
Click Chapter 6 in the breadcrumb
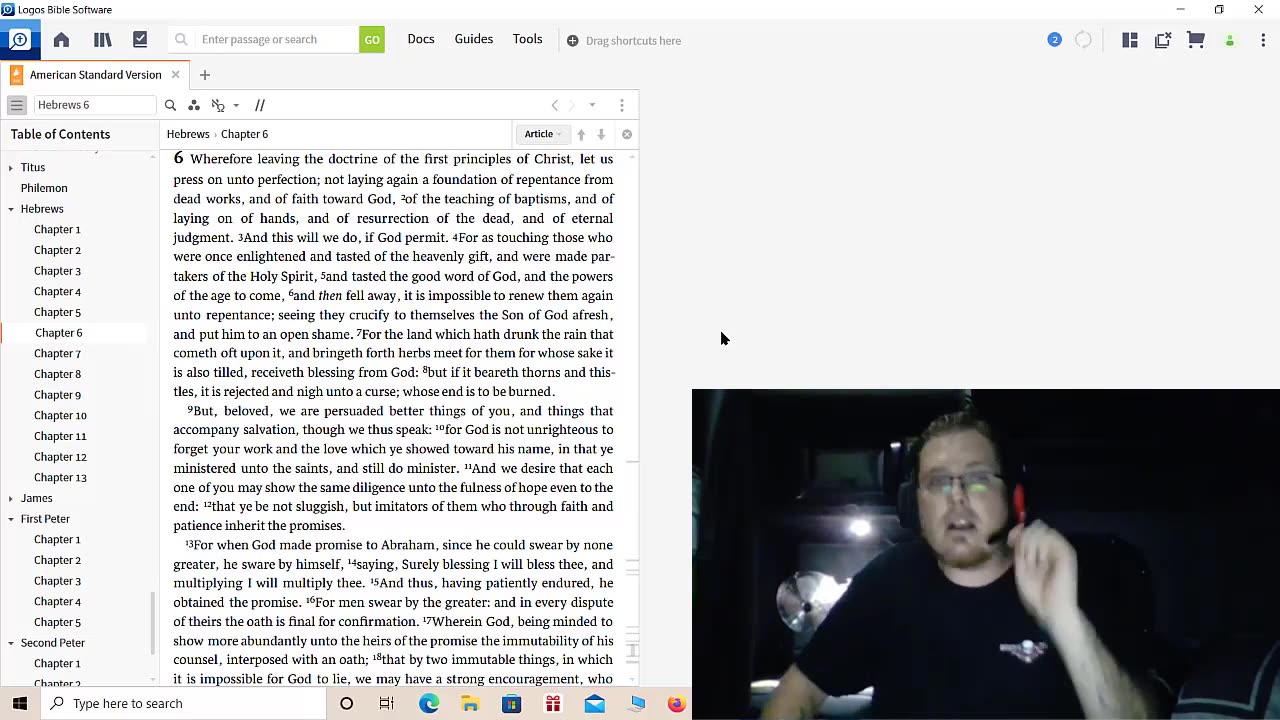[x=244, y=134]
